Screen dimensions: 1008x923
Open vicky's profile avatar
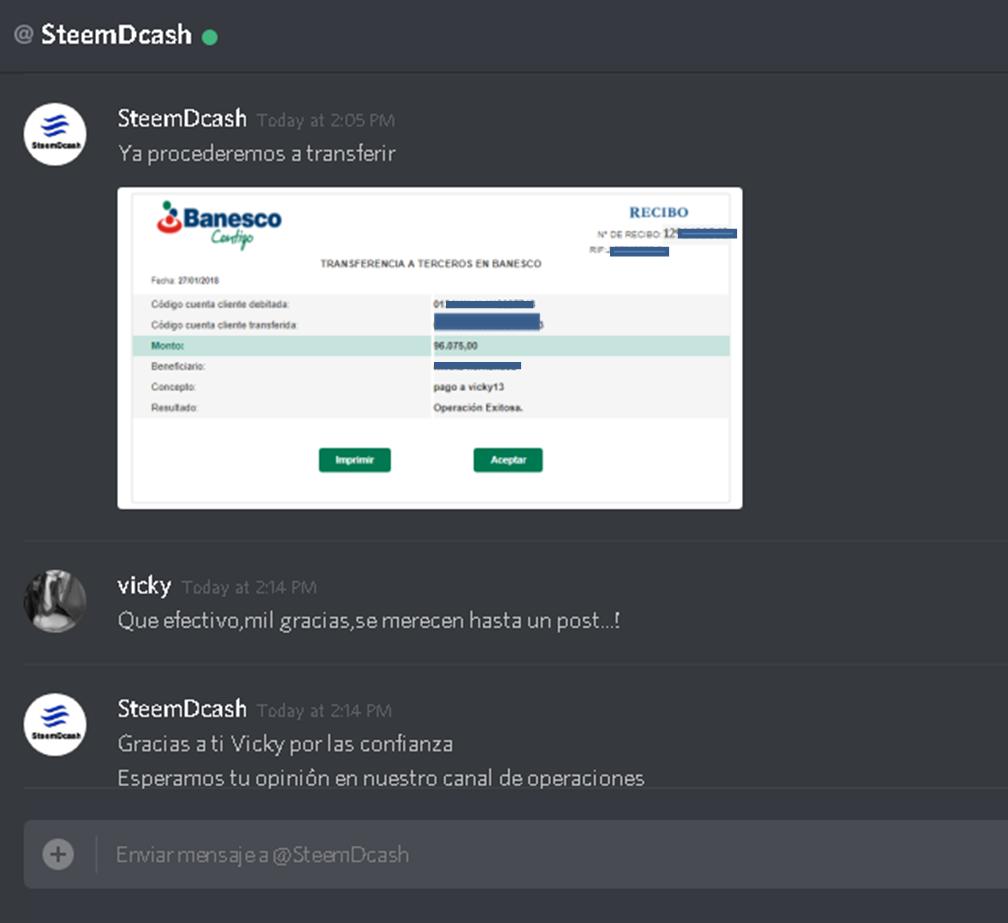pos(55,601)
